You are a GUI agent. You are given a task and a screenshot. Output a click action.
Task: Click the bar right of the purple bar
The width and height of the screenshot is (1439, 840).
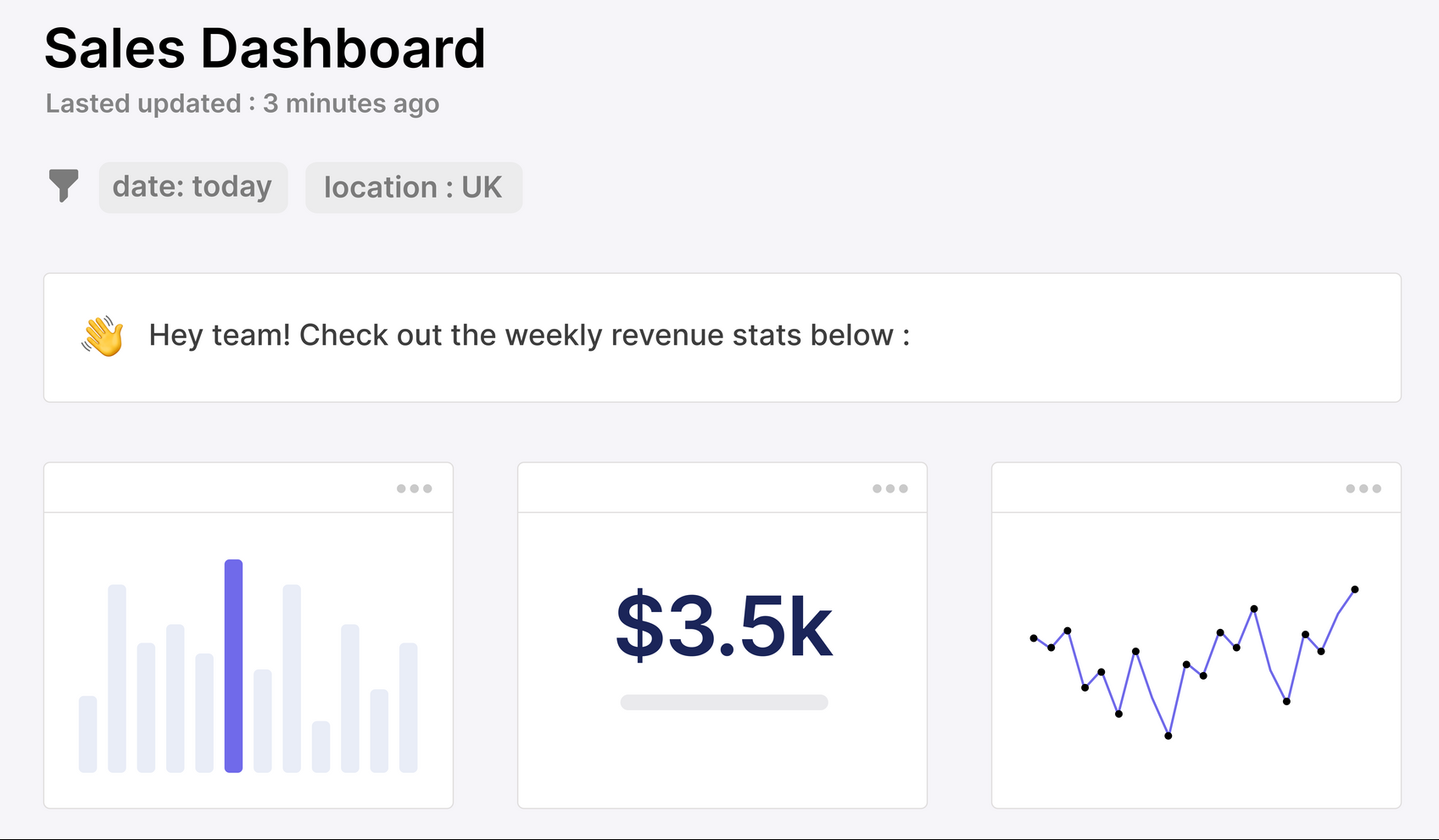tap(263, 720)
